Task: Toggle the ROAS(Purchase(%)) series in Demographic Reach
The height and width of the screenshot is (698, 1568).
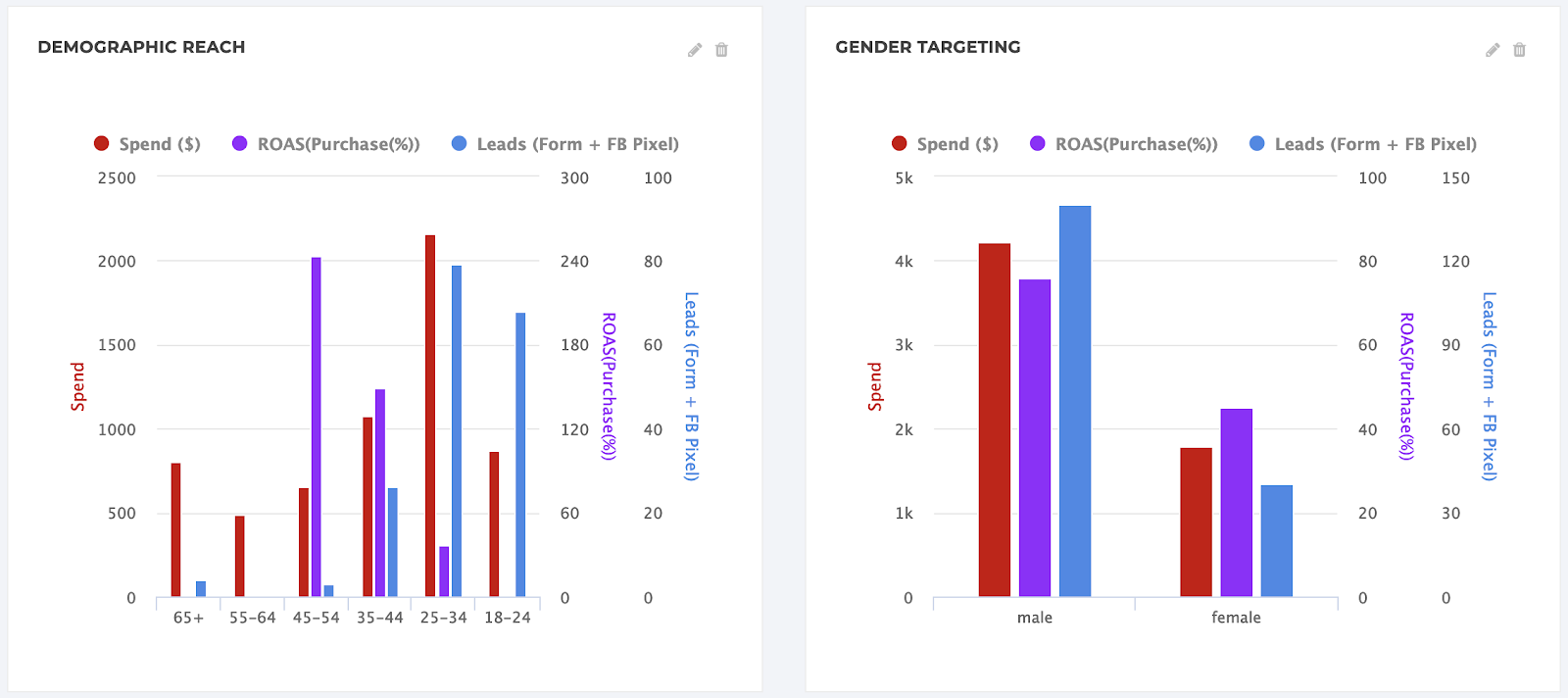Action: tap(338, 143)
